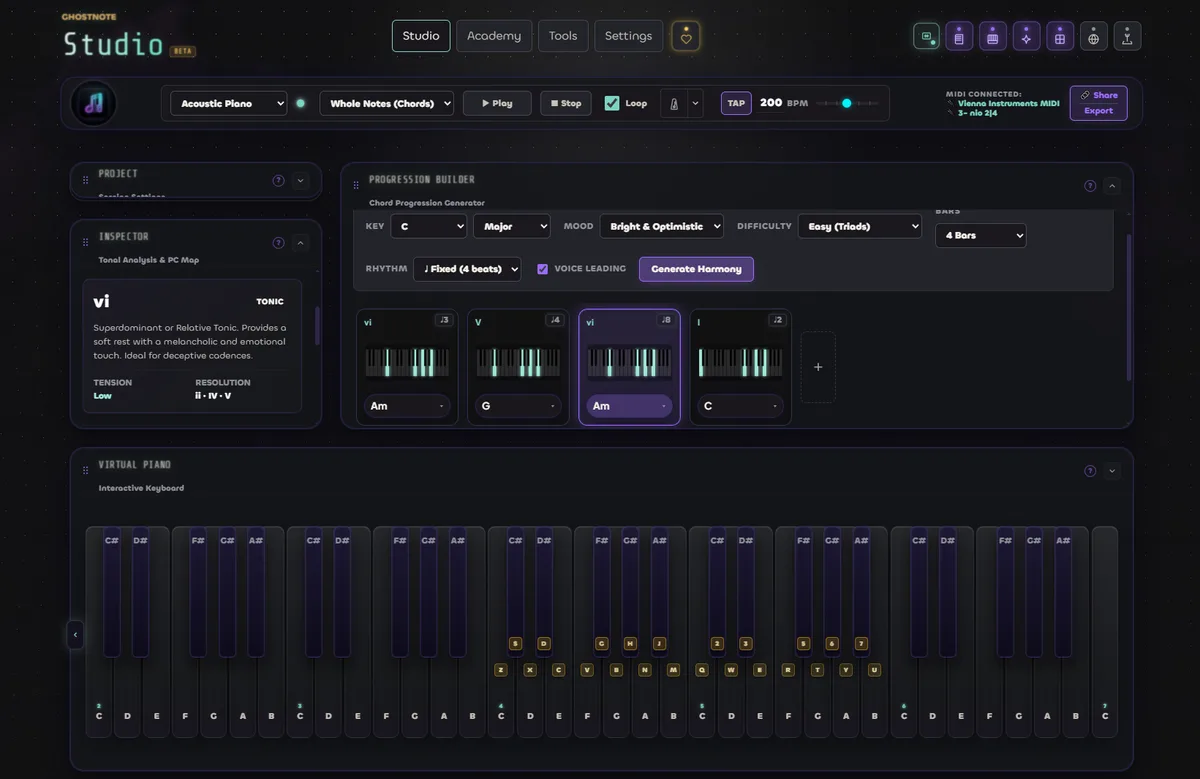Open the metronome options dropdown arrow
Image resolution: width=1200 pixels, height=779 pixels.
(x=695, y=103)
